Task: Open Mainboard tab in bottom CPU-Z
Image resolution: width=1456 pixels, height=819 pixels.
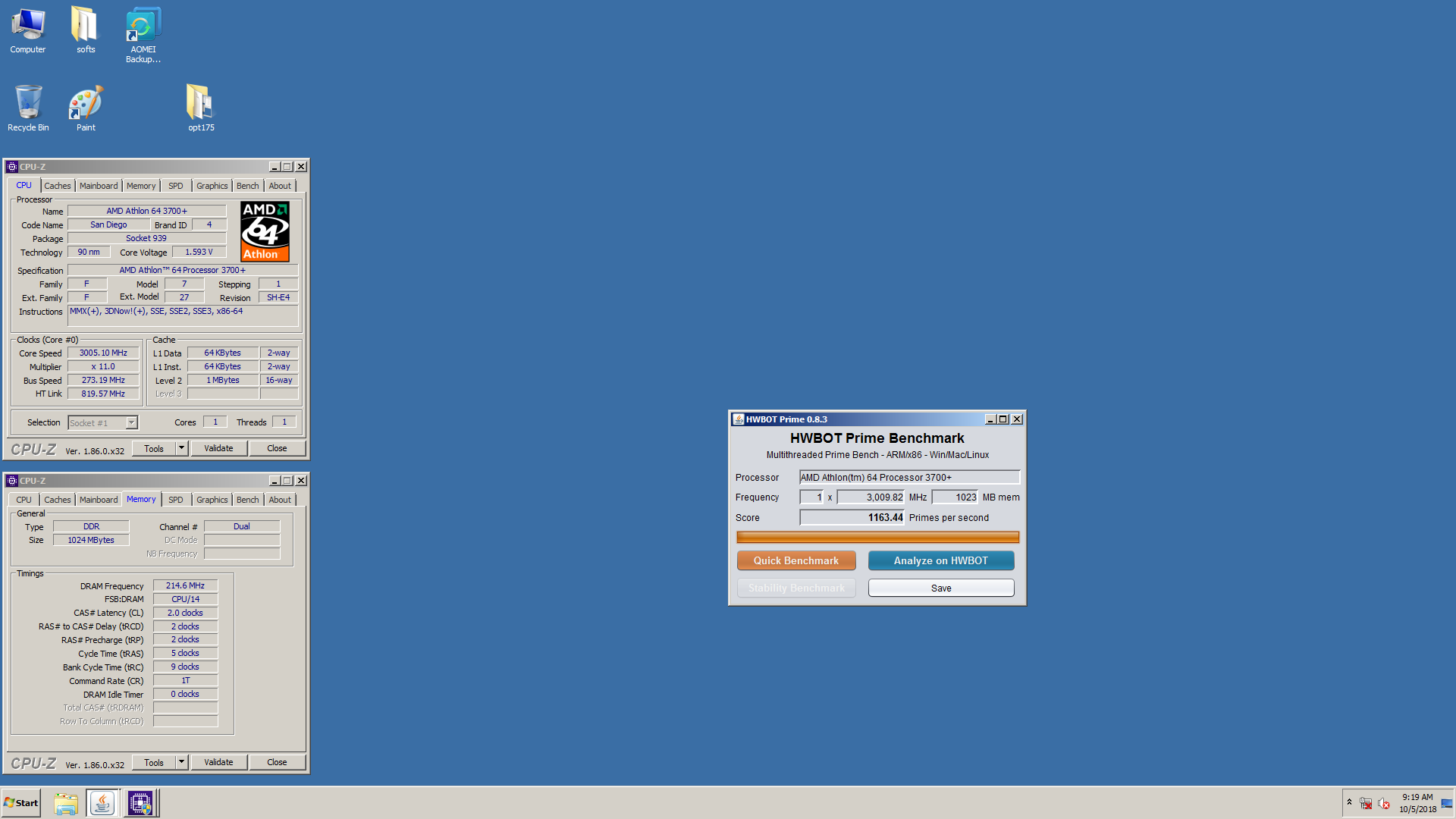Action: pos(99,500)
